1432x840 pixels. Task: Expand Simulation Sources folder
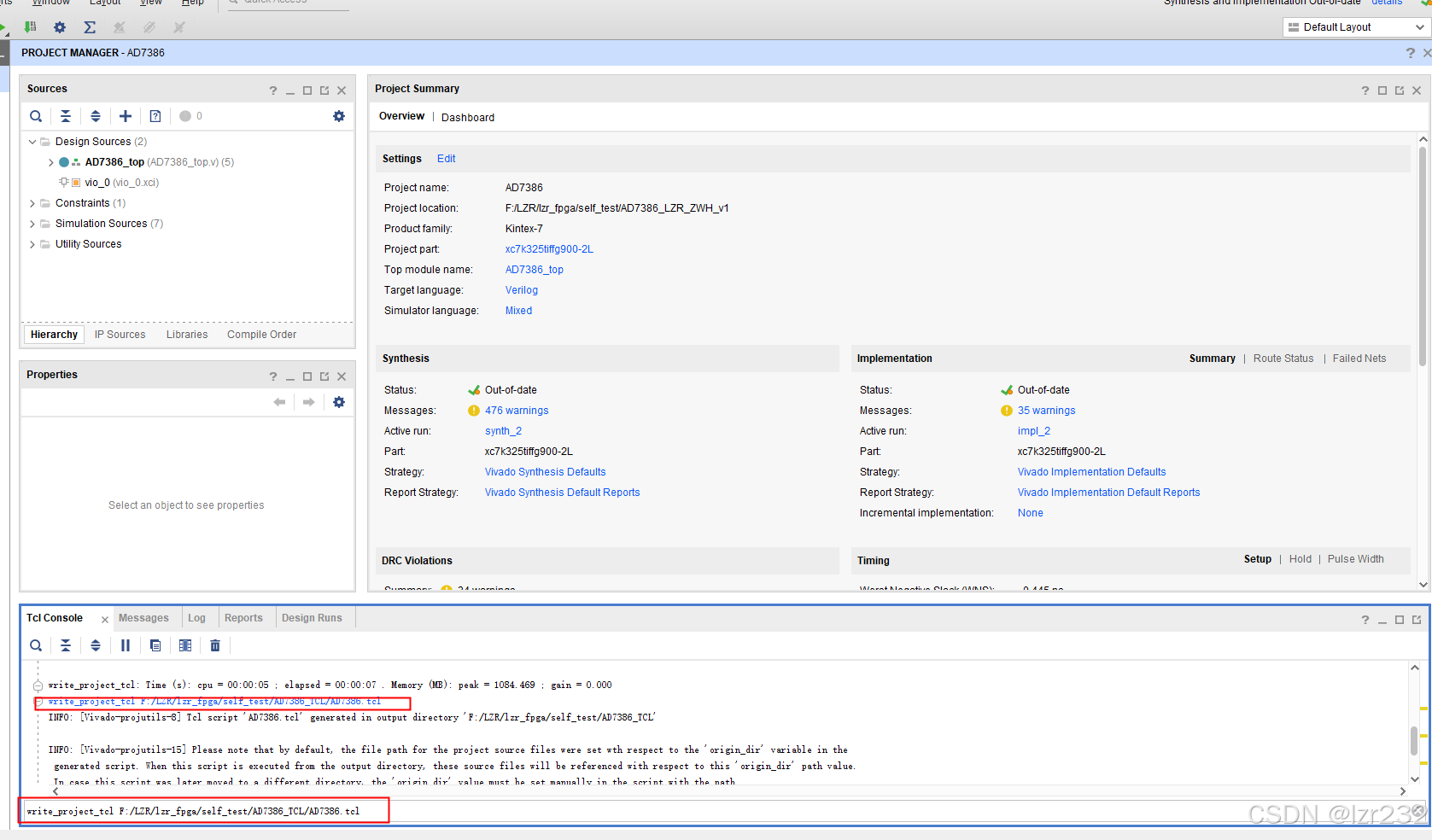[32, 224]
